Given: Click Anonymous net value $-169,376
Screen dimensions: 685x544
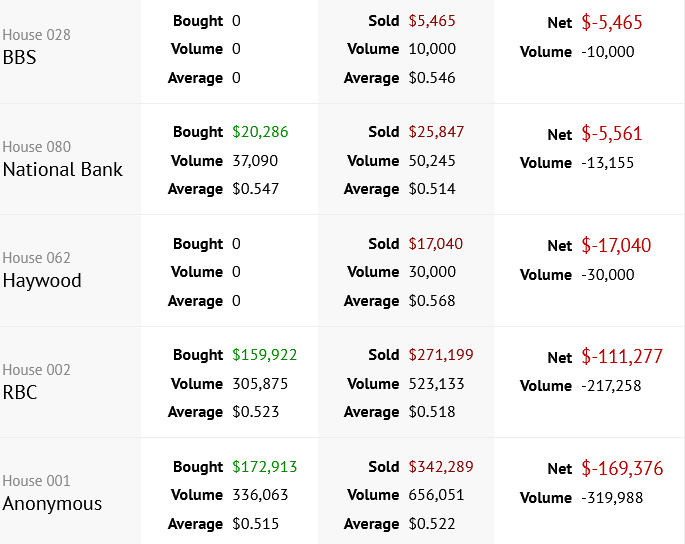Looking at the screenshot, I should [621, 468].
